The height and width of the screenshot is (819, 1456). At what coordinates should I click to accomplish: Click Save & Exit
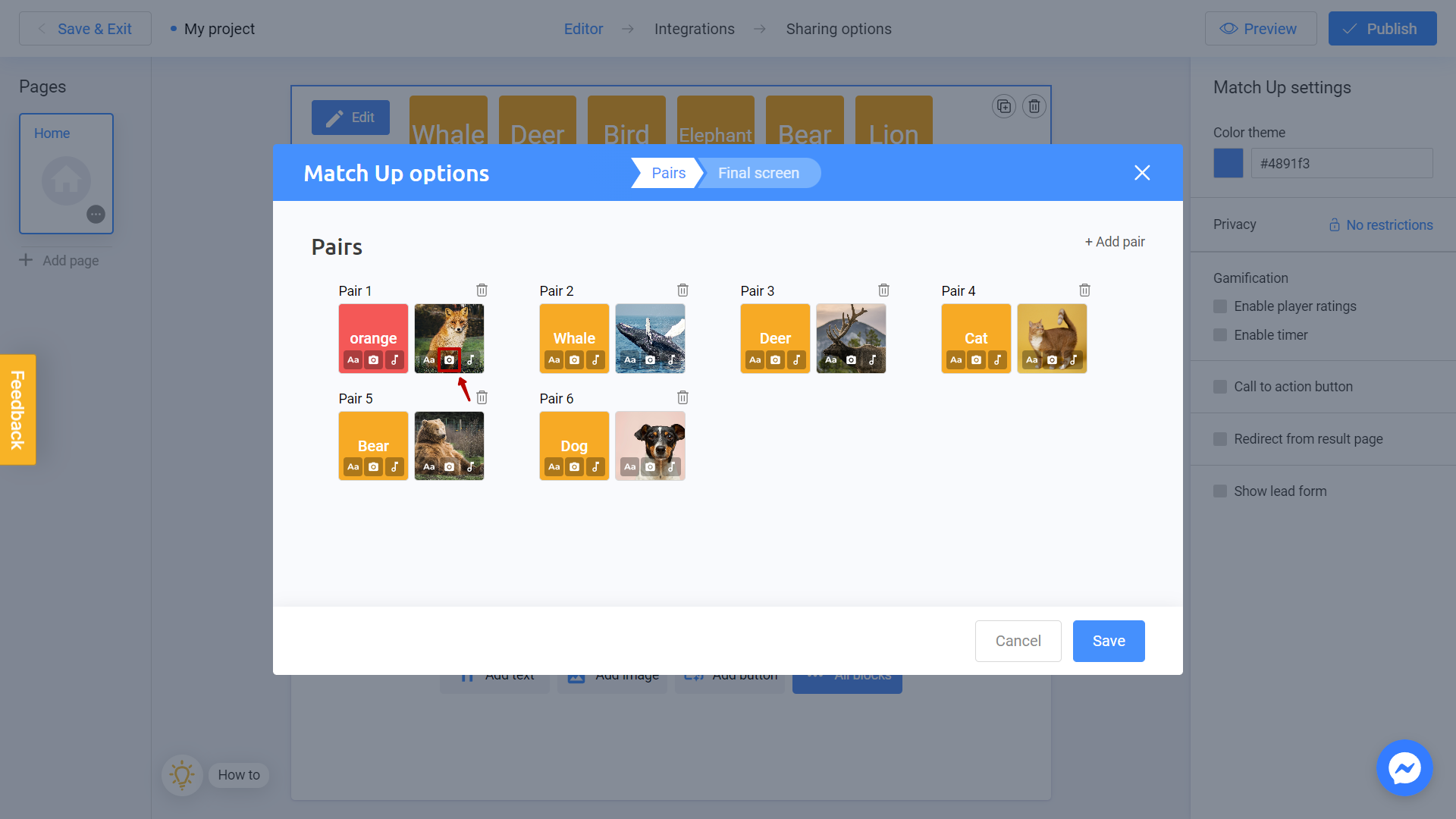tap(85, 29)
